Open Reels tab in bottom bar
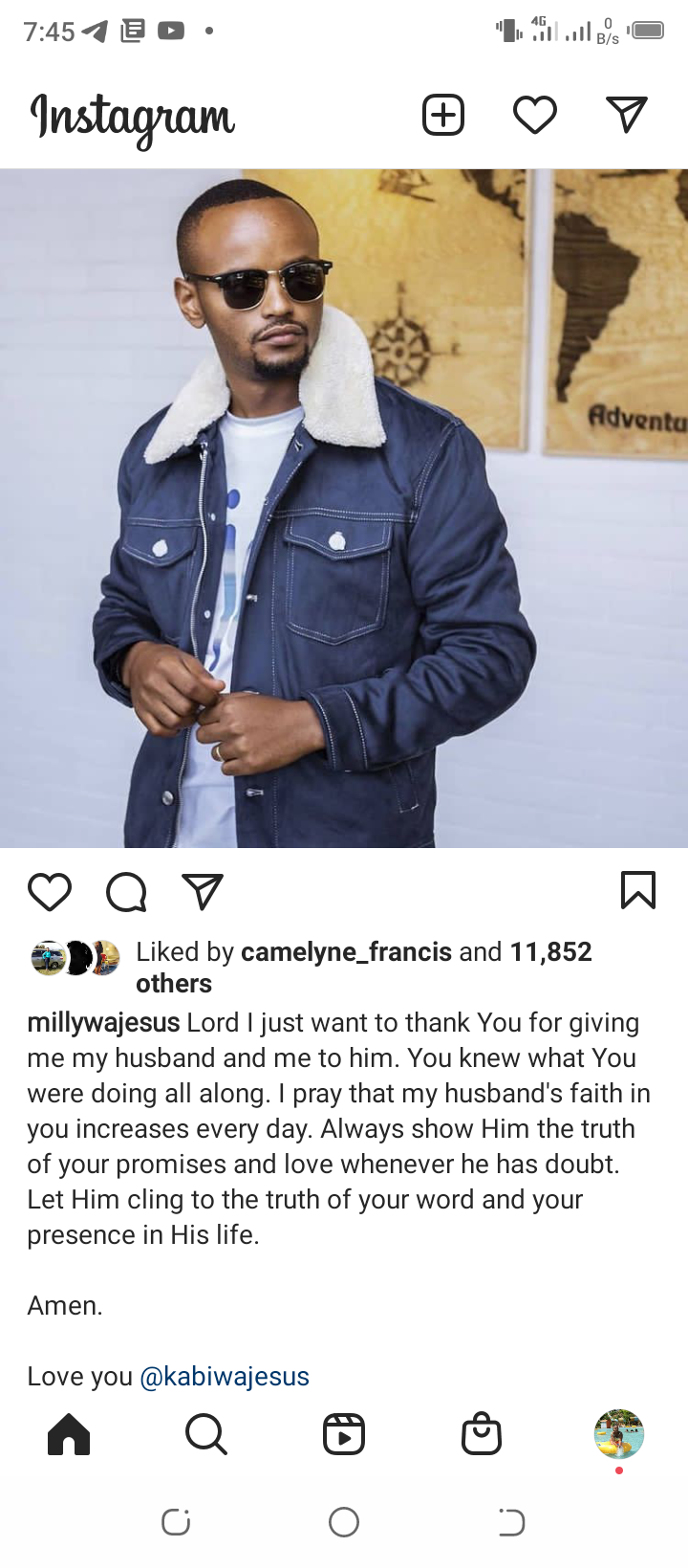This screenshot has width=688, height=1568. tap(344, 1434)
